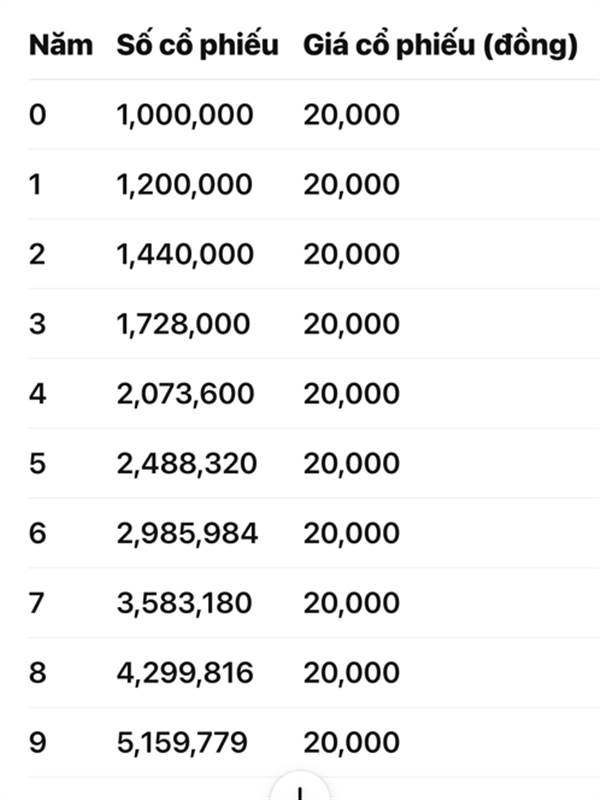Click the share count 1,200,000 cell
This screenshot has height=800, width=600.
(x=184, y=185)
